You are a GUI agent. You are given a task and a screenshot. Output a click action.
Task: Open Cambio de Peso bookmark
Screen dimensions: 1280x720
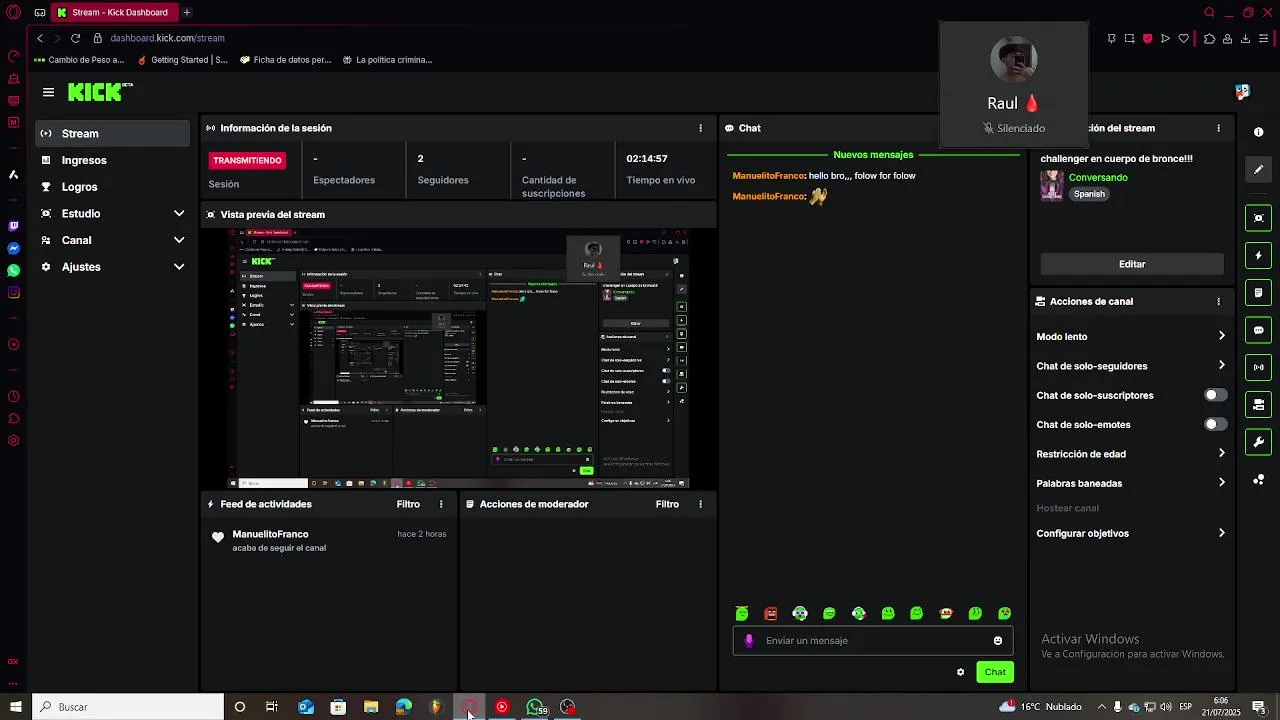point(79,60)
